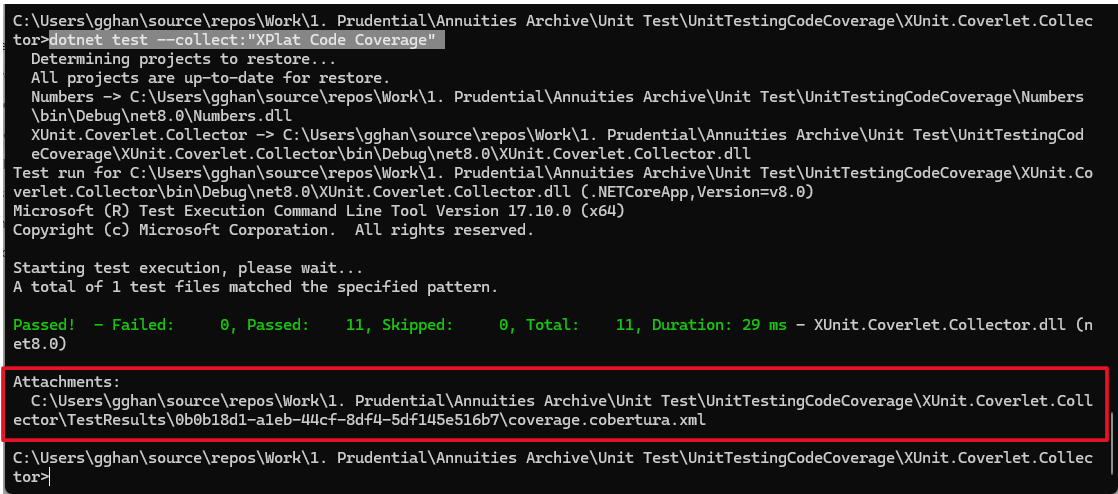Viewport: 1118px width, 494px height.
Task: Click the Microsoft Corporation copyright line
Action: coord(270,230)
